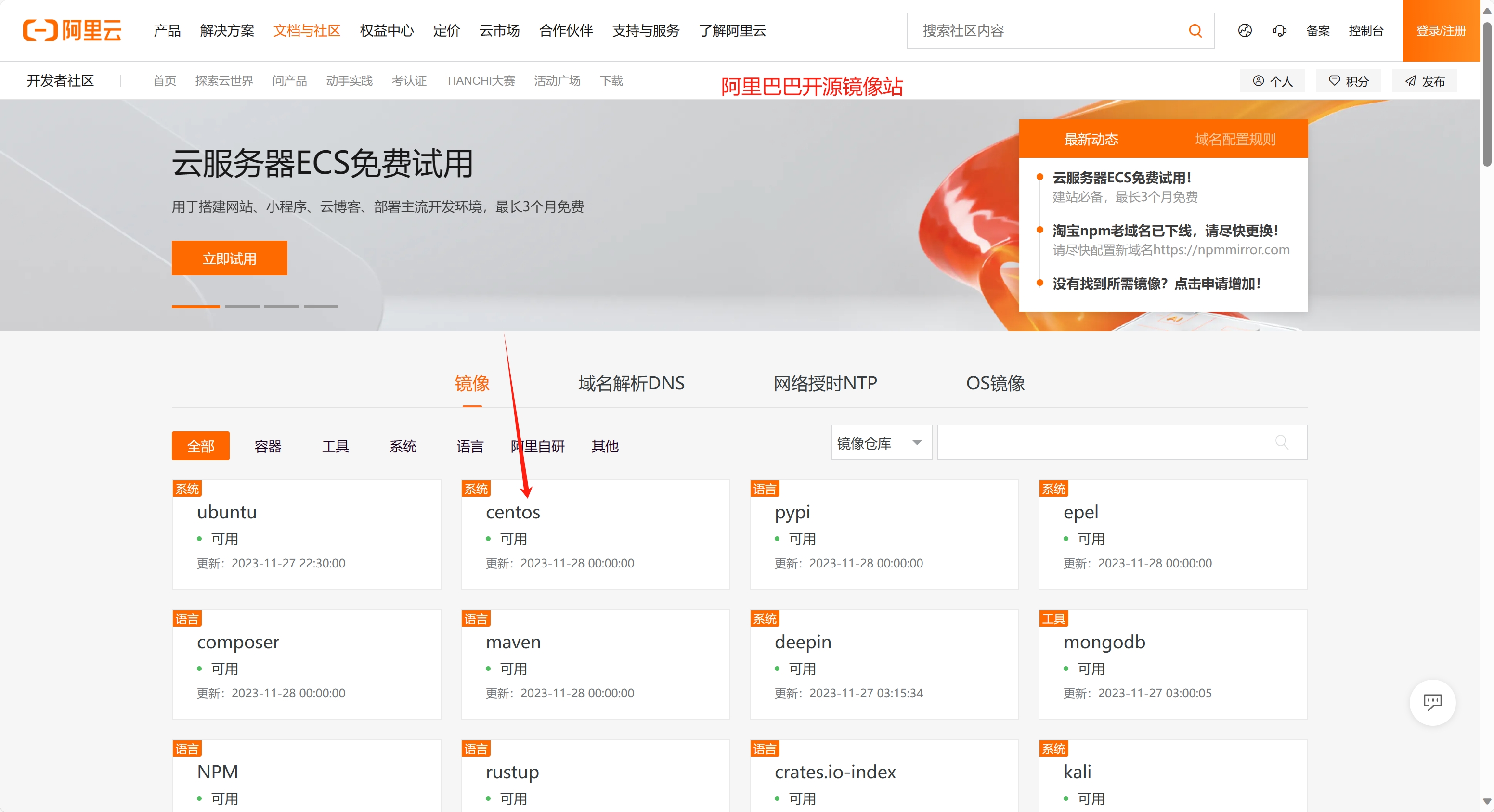Select the fourth banner carousel indicator
The width and height of the screenshot is (1494, 812).
[x=321, y=306]
